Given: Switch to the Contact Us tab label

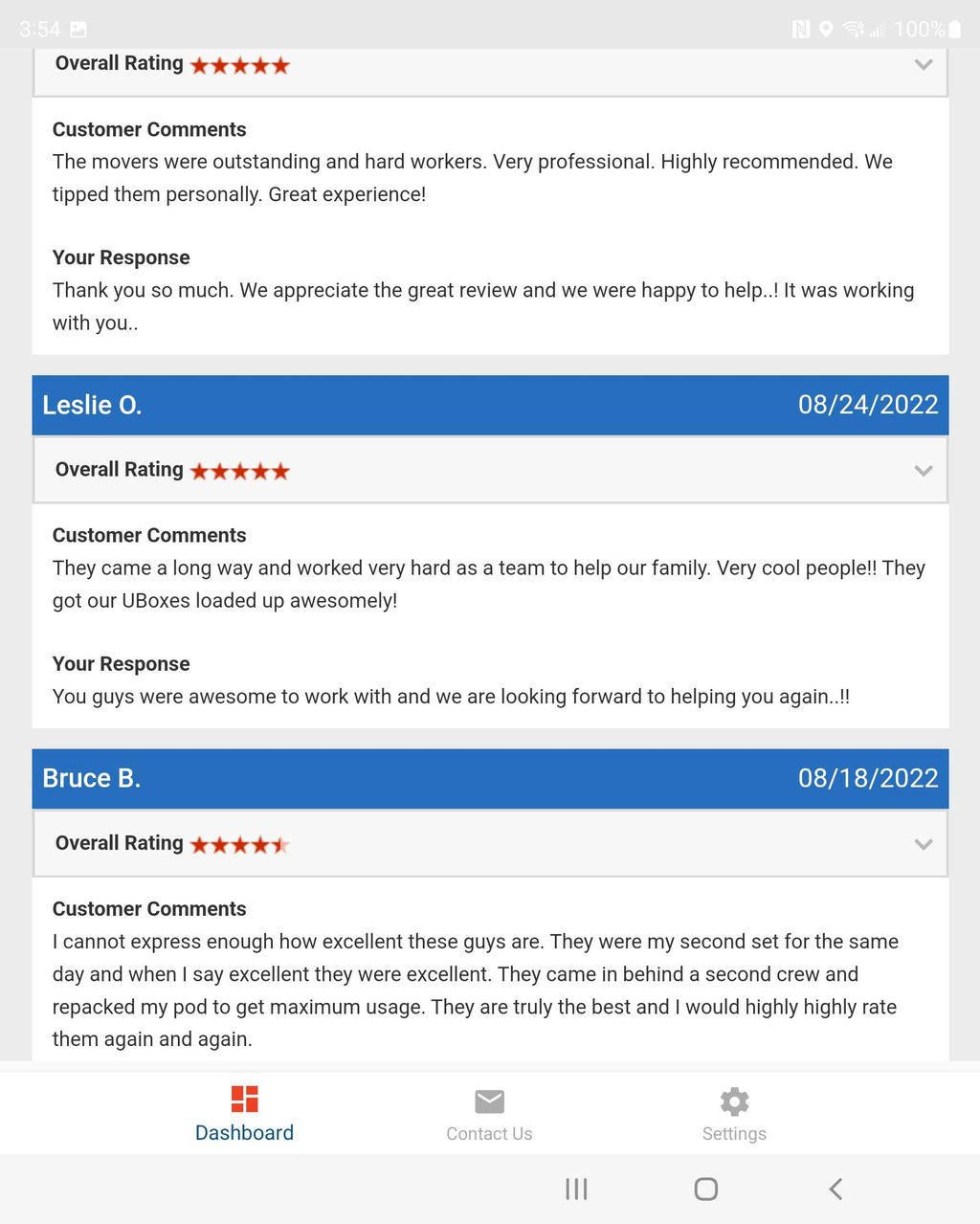Looking at the screenshot, I should 489,1134.
